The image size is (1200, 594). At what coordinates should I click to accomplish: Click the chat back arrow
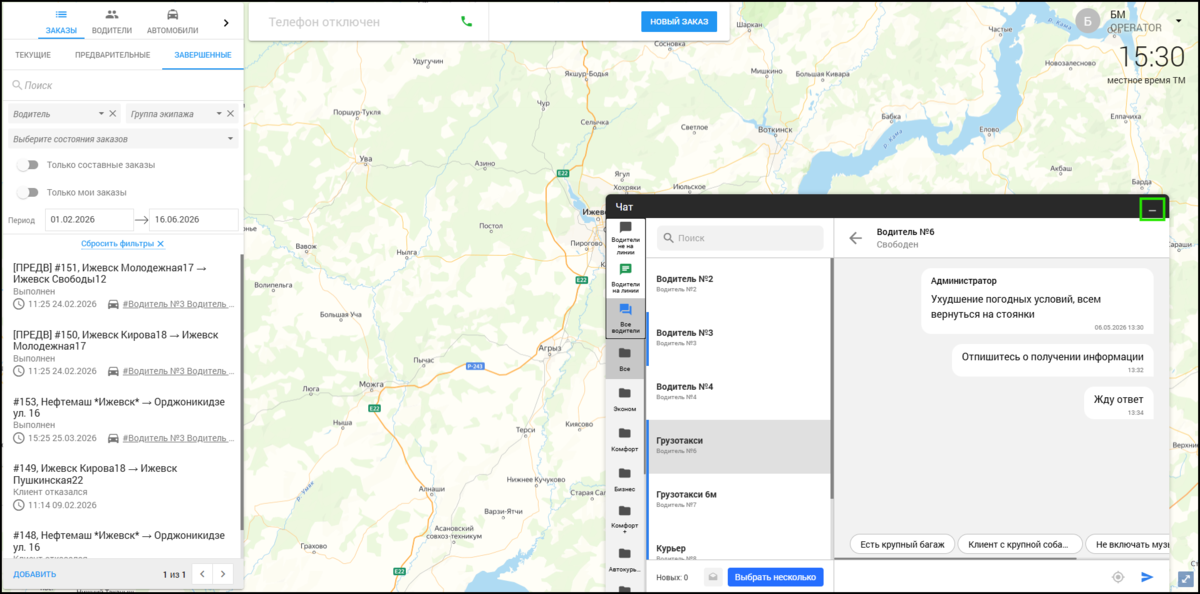pyautogui.click(x=855, y=238)
